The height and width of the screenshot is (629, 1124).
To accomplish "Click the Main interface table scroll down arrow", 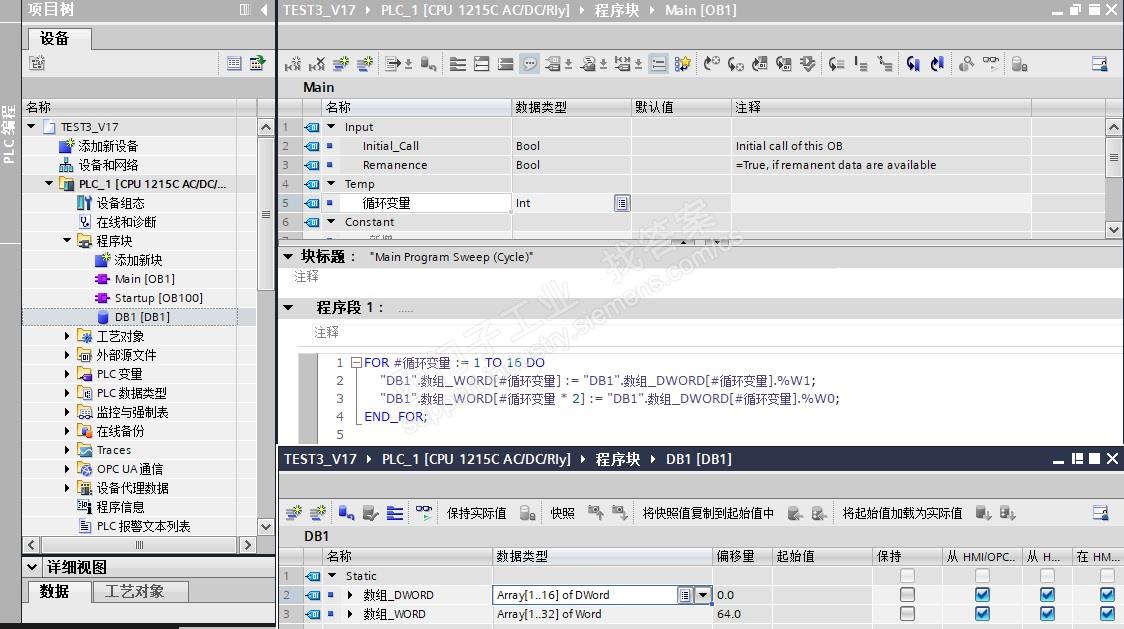I will pyautogui.click(x=1113, y=230).
